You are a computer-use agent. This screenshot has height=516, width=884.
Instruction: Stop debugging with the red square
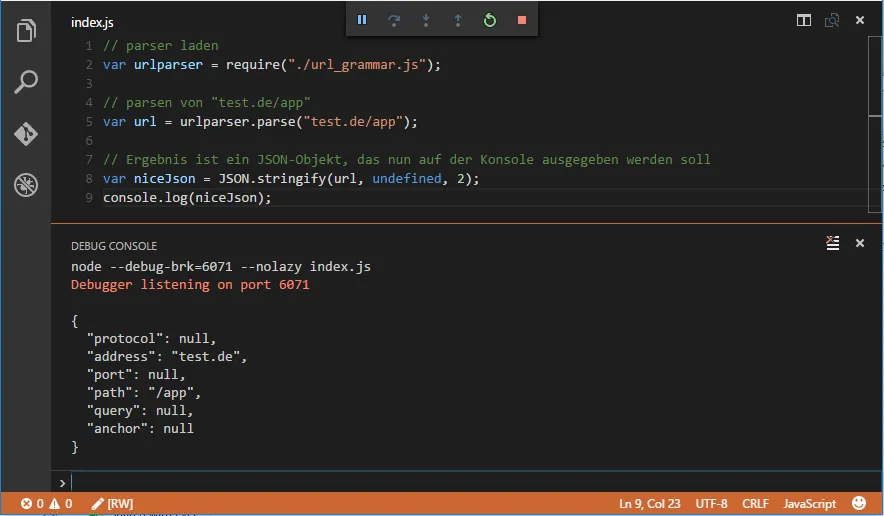[521, 20]
